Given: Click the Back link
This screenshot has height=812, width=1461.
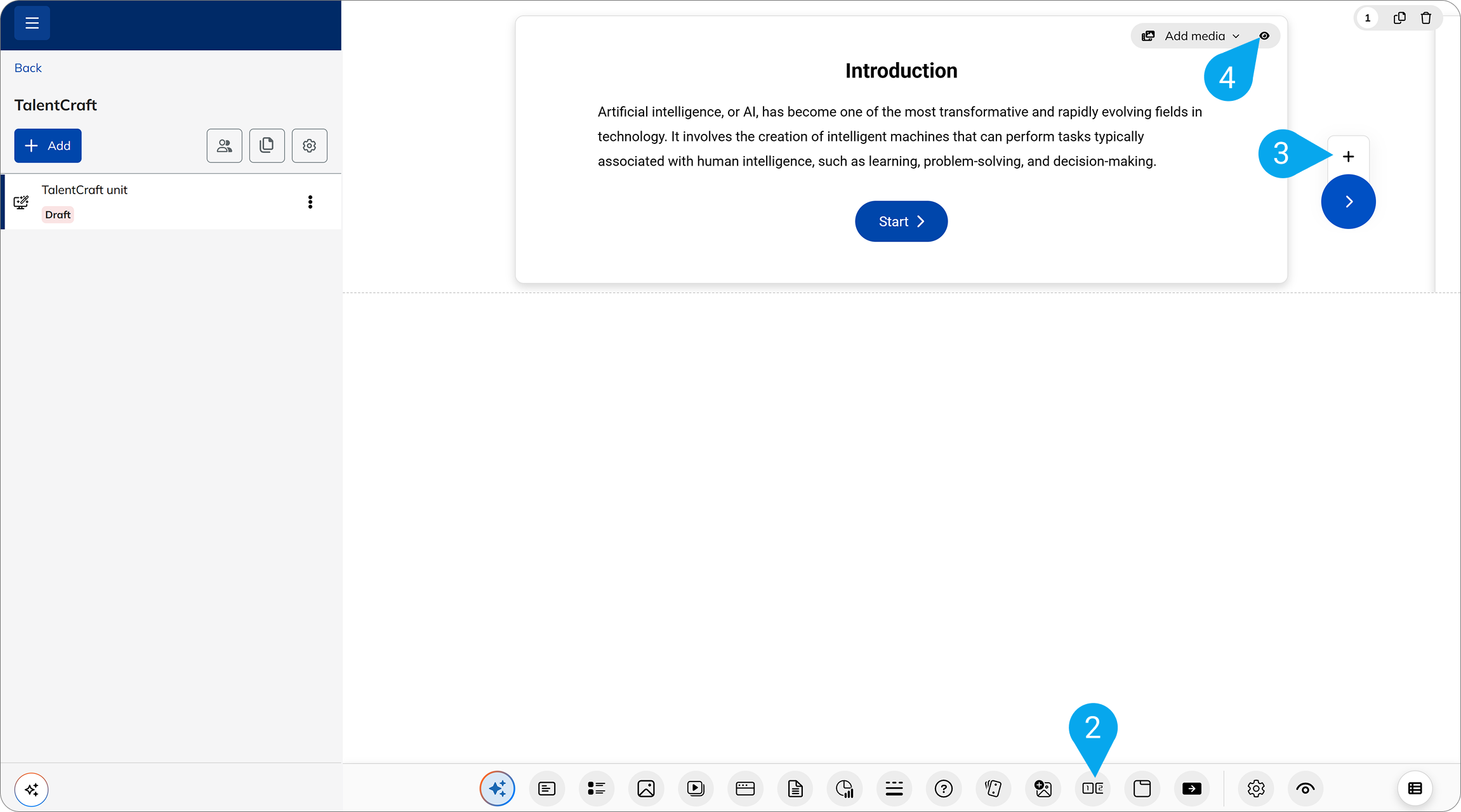Looking at the screenshot, I should point(28,68).
